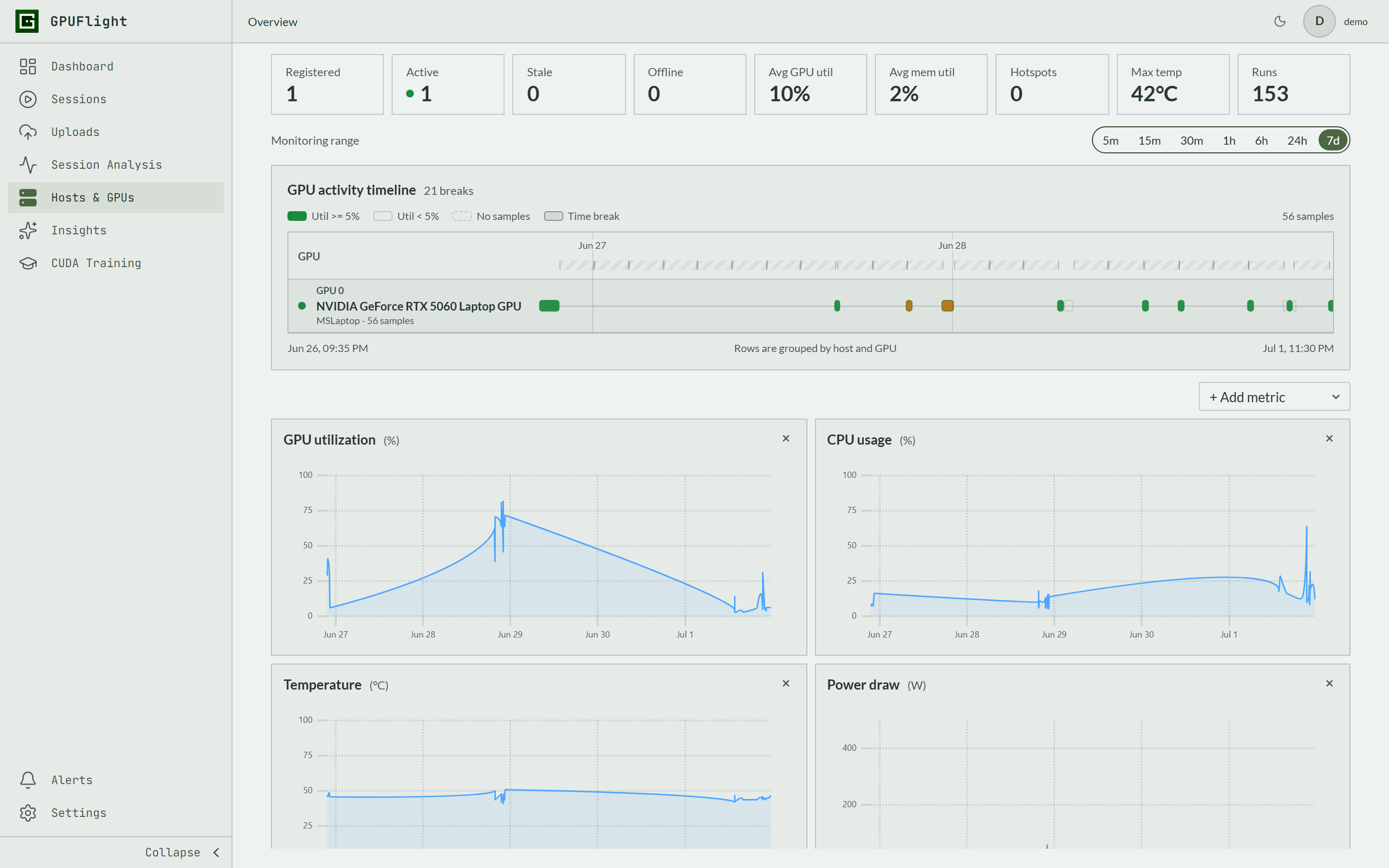Close the Power draw chart

(x=1329, y=683)
